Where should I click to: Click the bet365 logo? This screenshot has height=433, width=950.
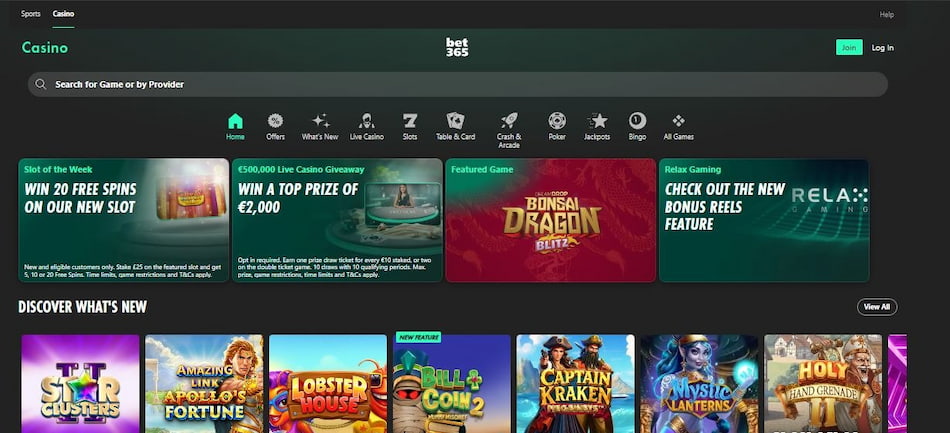click(457, 47)
